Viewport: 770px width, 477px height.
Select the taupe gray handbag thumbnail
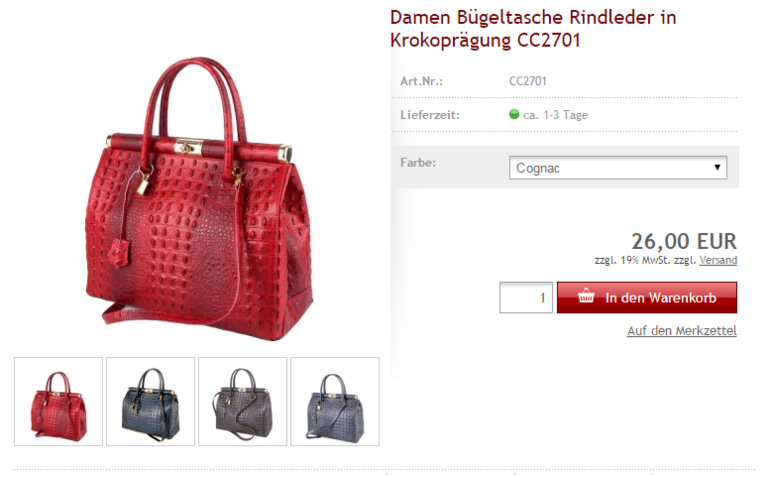(x=243, y=401)
